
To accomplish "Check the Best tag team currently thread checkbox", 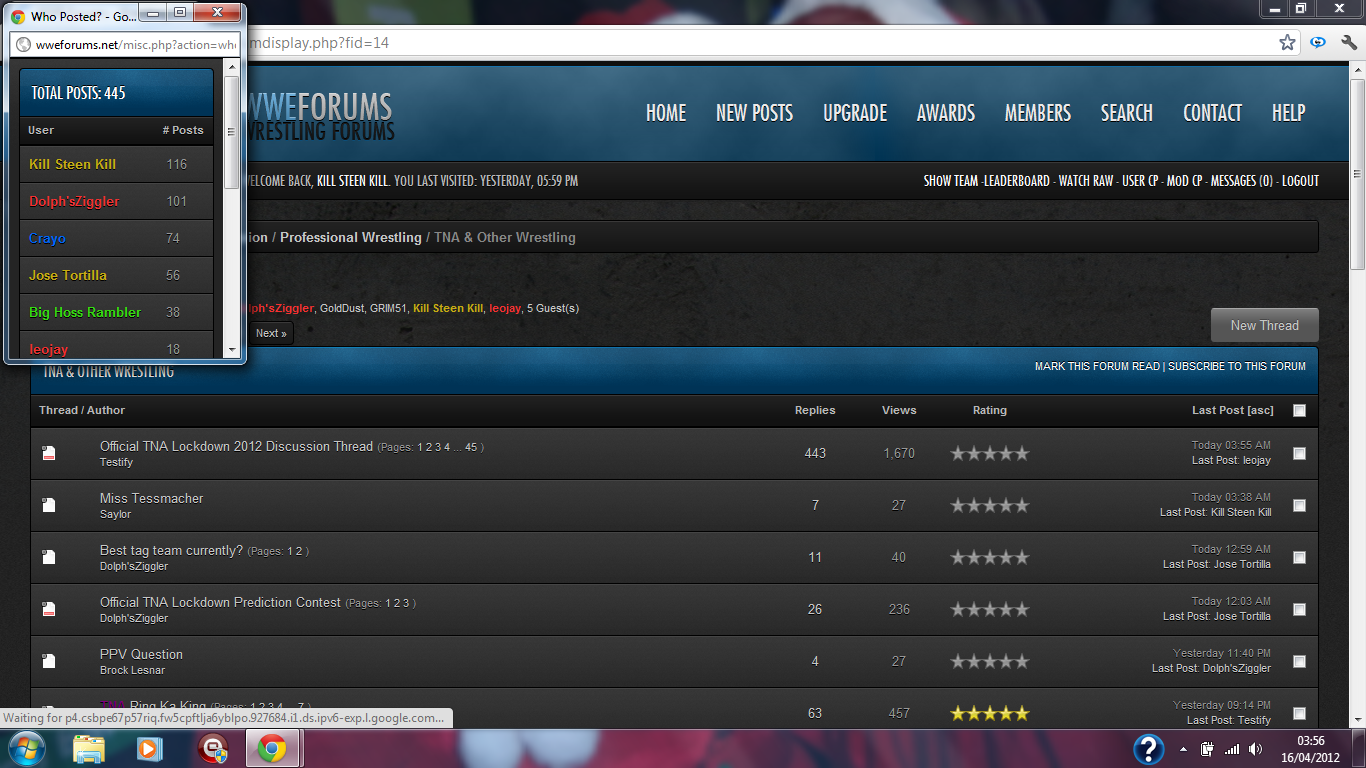I will (1299, 557).
